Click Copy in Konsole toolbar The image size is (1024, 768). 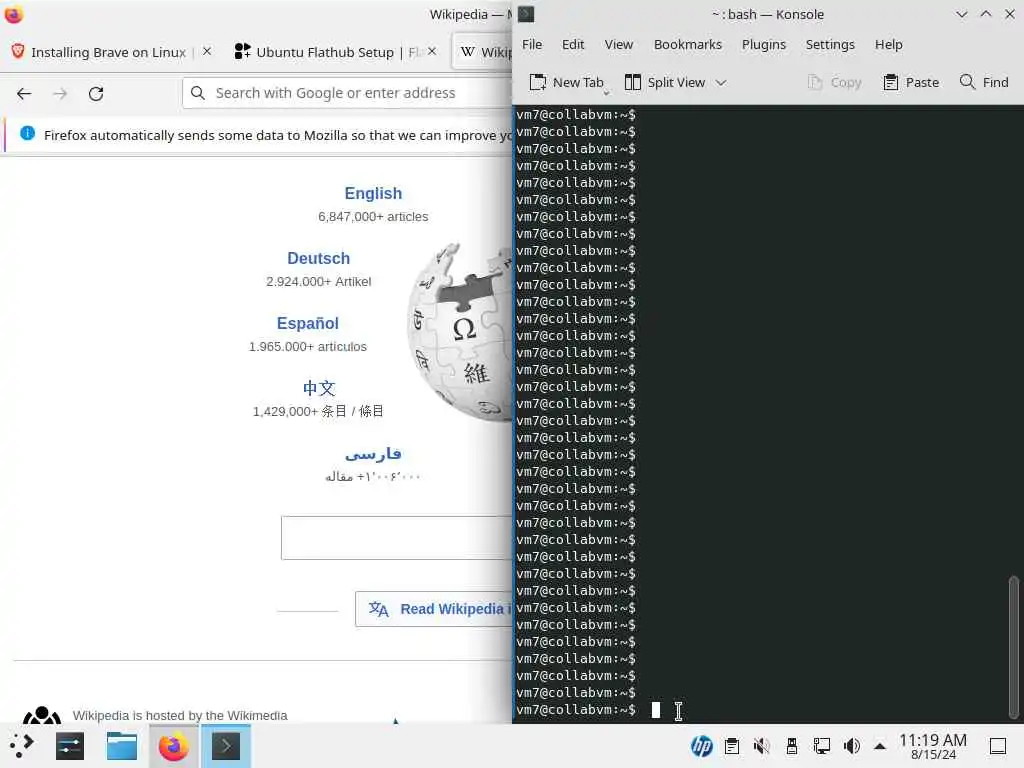point(835,82)
